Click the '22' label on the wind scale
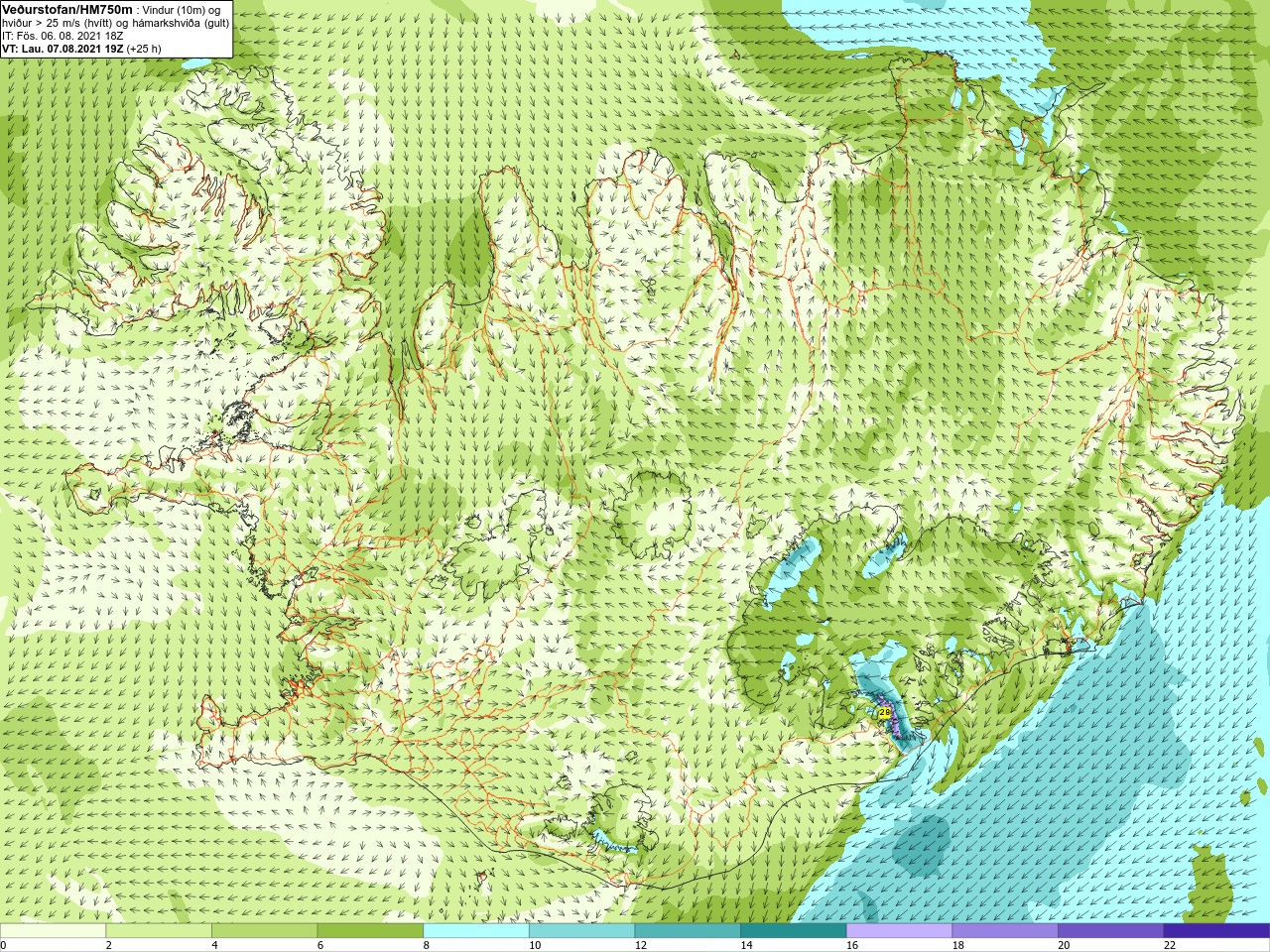Screen dimensions: 1270x952 (x=1170, y=945)
